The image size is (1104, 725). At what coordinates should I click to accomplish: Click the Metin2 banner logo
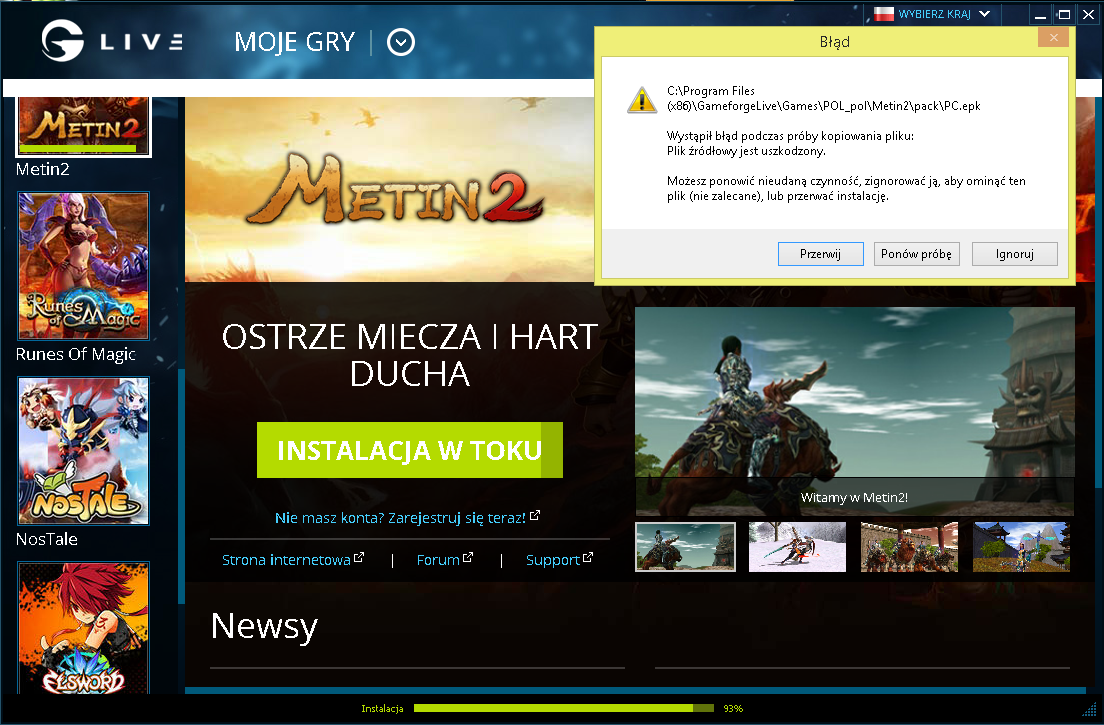396,189
